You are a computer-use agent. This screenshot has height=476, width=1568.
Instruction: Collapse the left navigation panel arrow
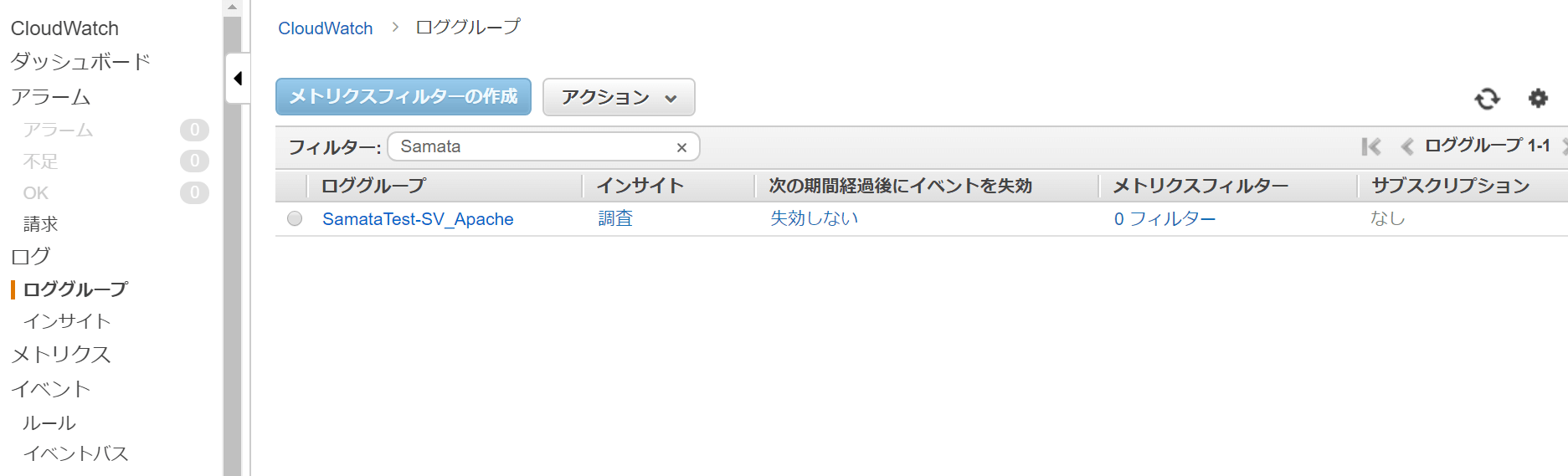pyautogui.click(x=238, y=79)
